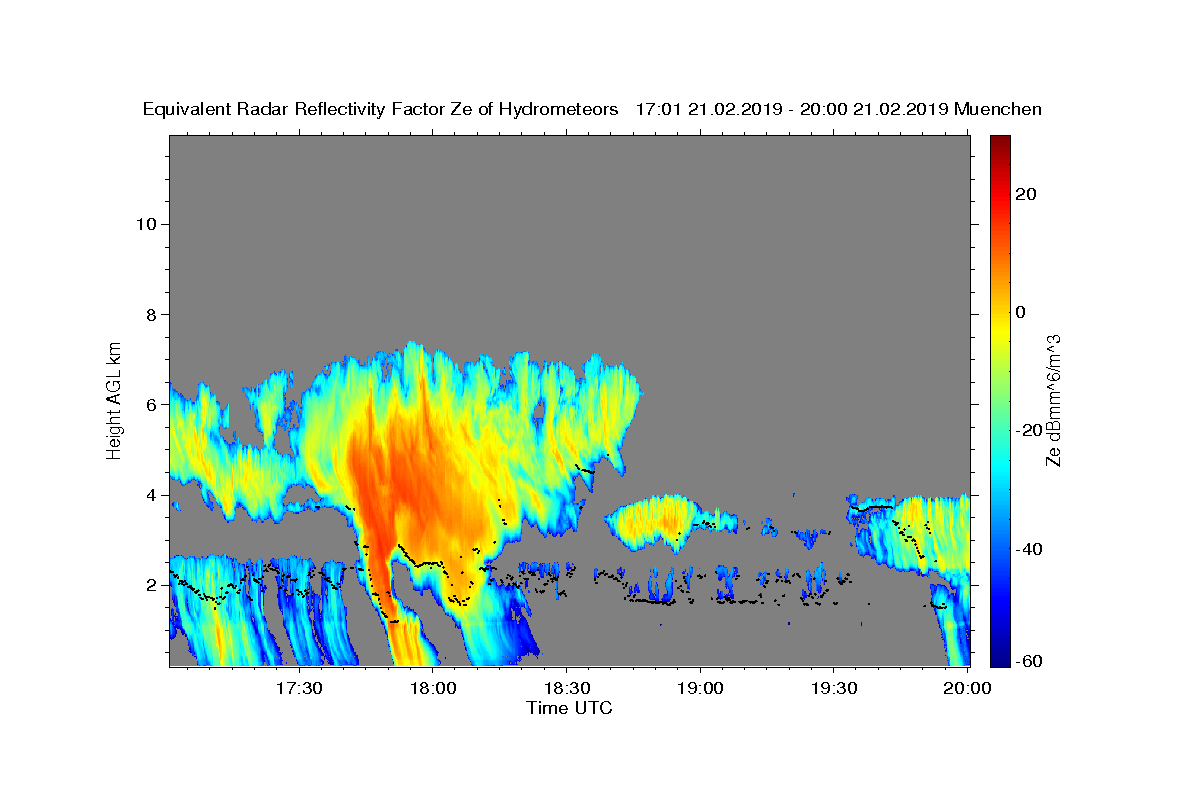Click the colorbar tick label '-40'

(x=1029, y=549)
